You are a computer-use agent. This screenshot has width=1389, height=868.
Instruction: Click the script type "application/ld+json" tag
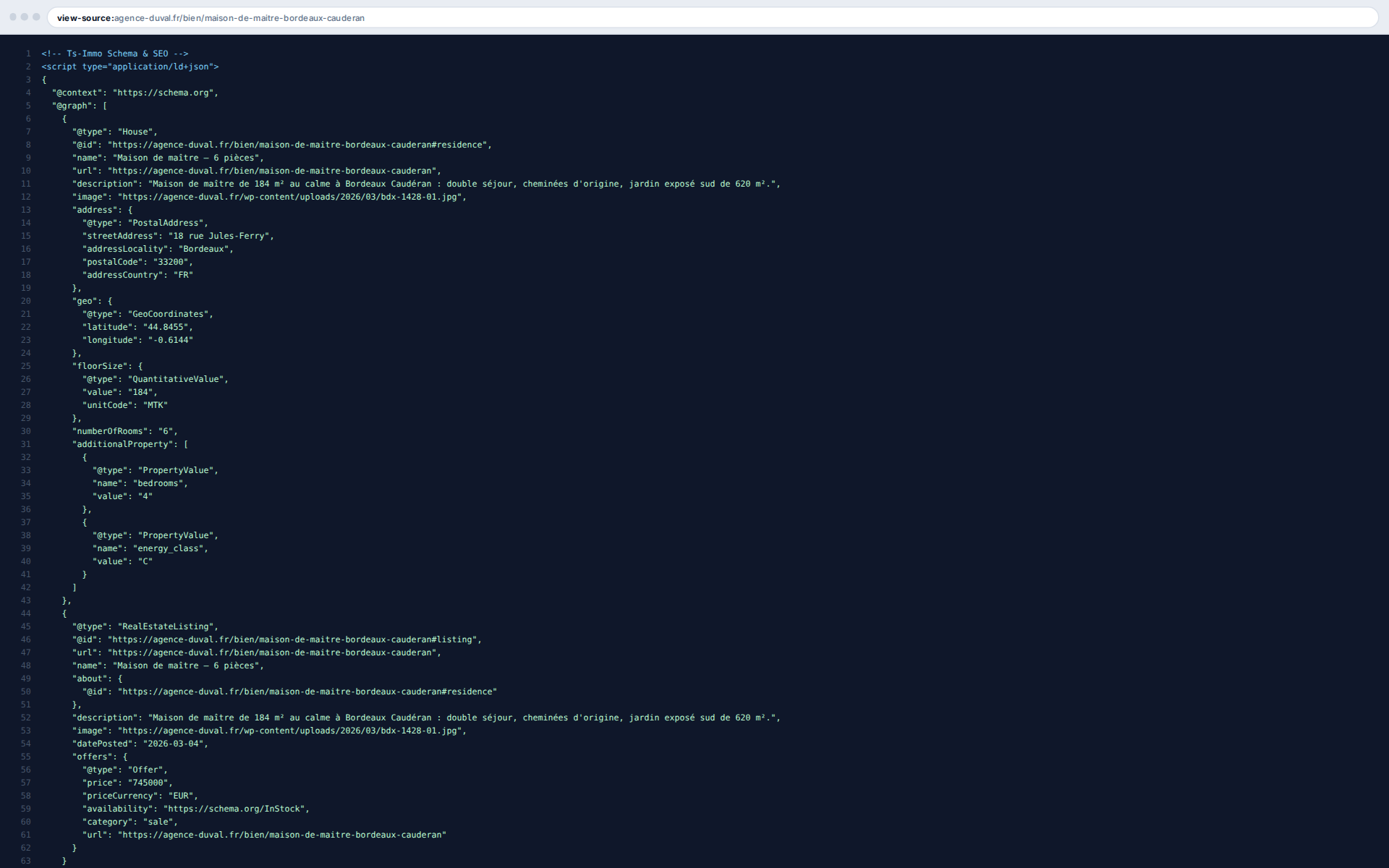(130, 67)
